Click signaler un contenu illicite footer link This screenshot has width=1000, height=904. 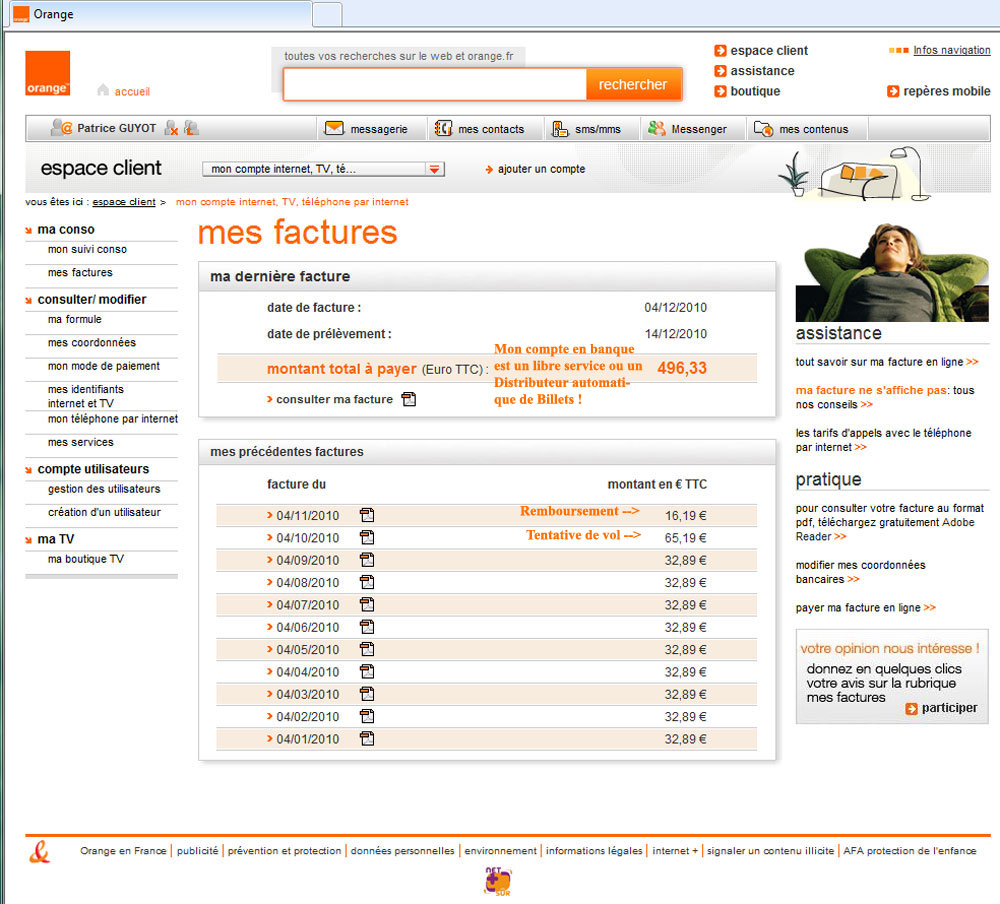pos(770,850)
